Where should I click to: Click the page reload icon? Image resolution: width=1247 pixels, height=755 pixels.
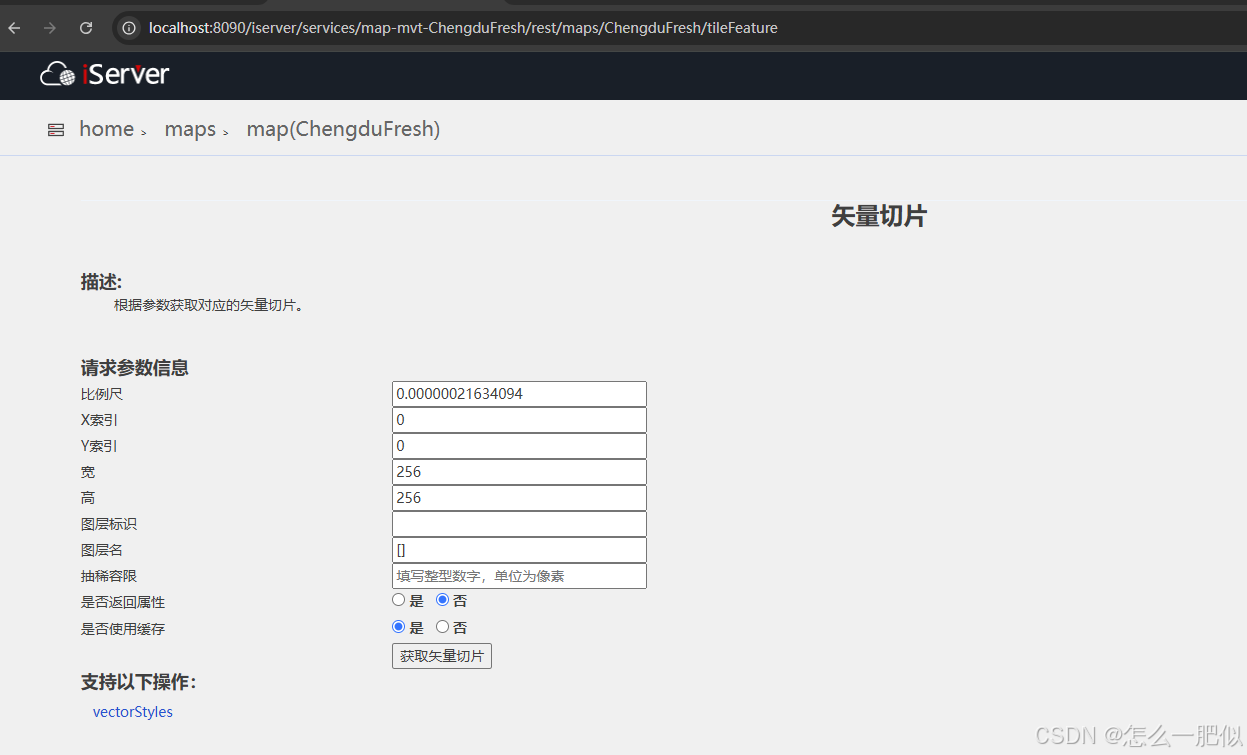85,28
